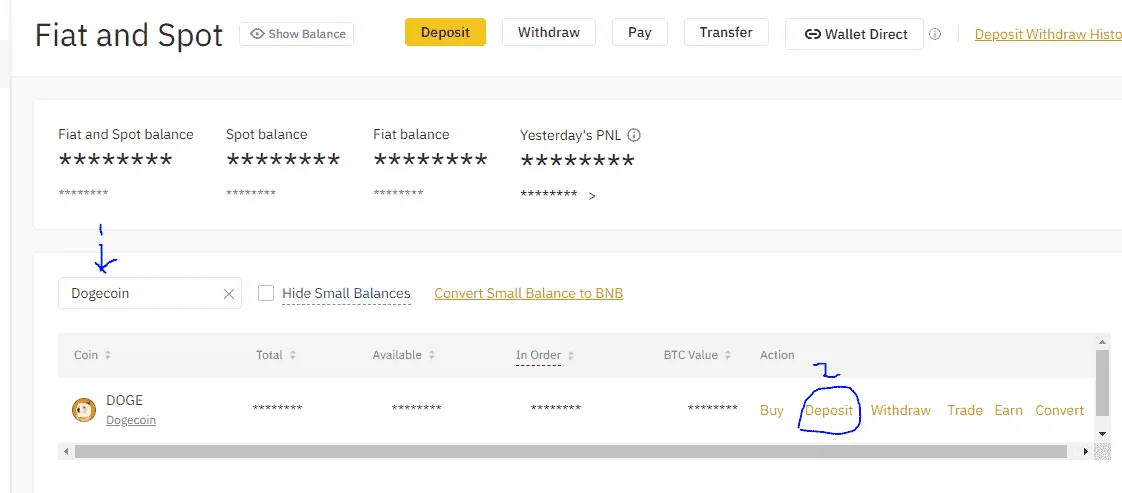Viewport: 1122px width, 493px height.
Task: Sort by Available column
Action: click(404, 355)
